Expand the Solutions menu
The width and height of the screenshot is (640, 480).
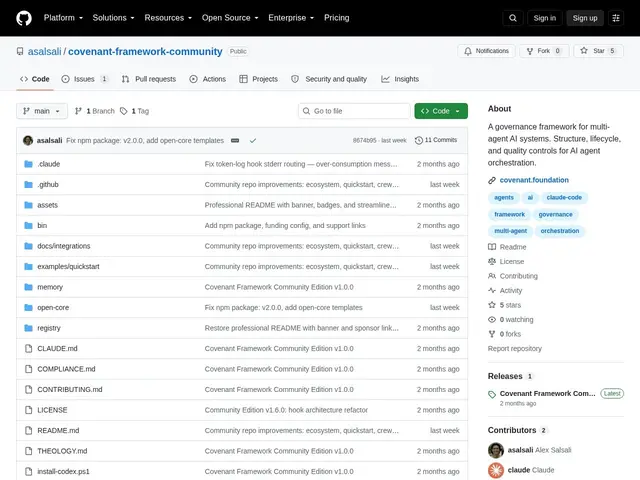click(x=113, y=18)
